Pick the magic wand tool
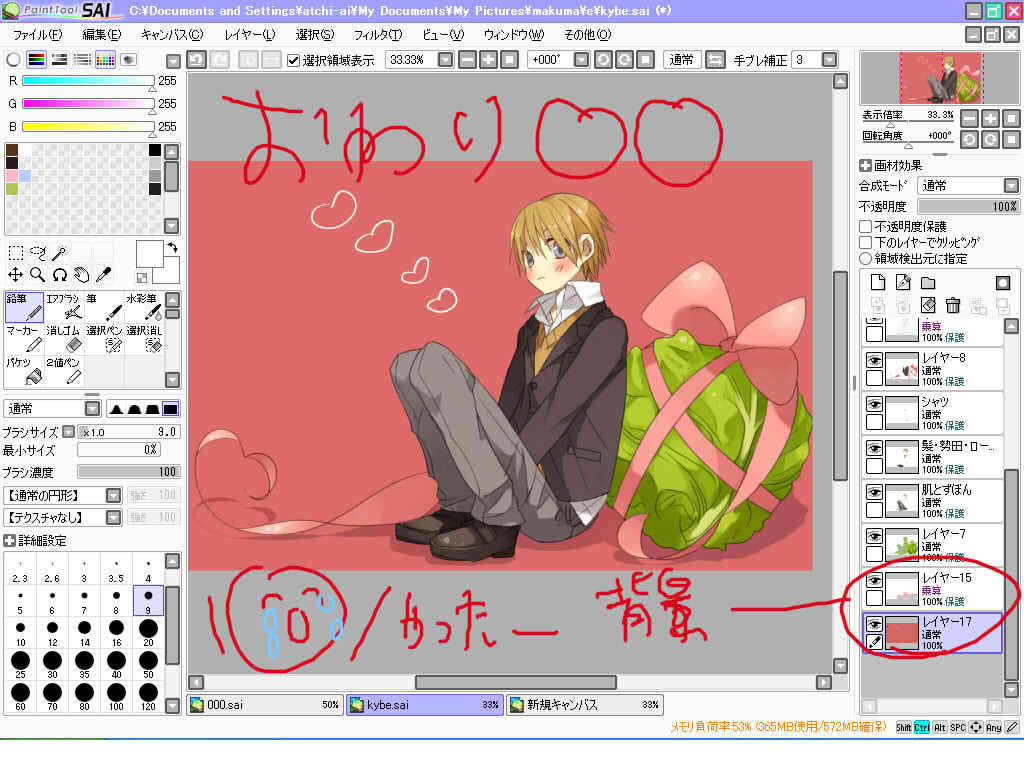 [x=59, y=253]
